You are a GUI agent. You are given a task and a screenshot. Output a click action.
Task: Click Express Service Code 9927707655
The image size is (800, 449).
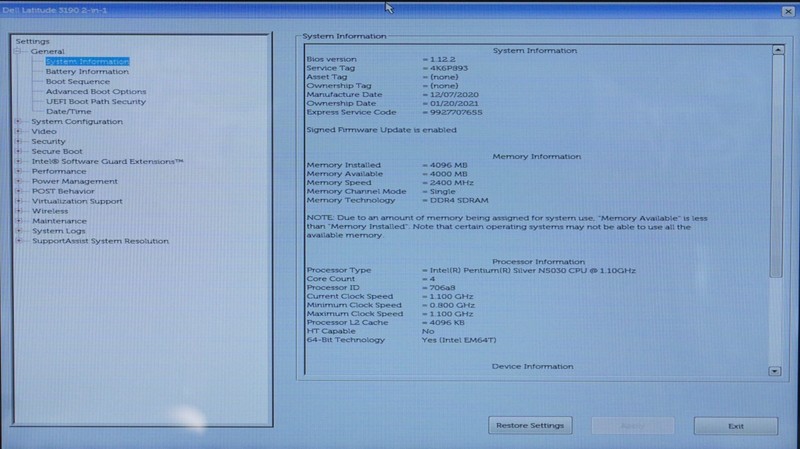pos(456,112)
